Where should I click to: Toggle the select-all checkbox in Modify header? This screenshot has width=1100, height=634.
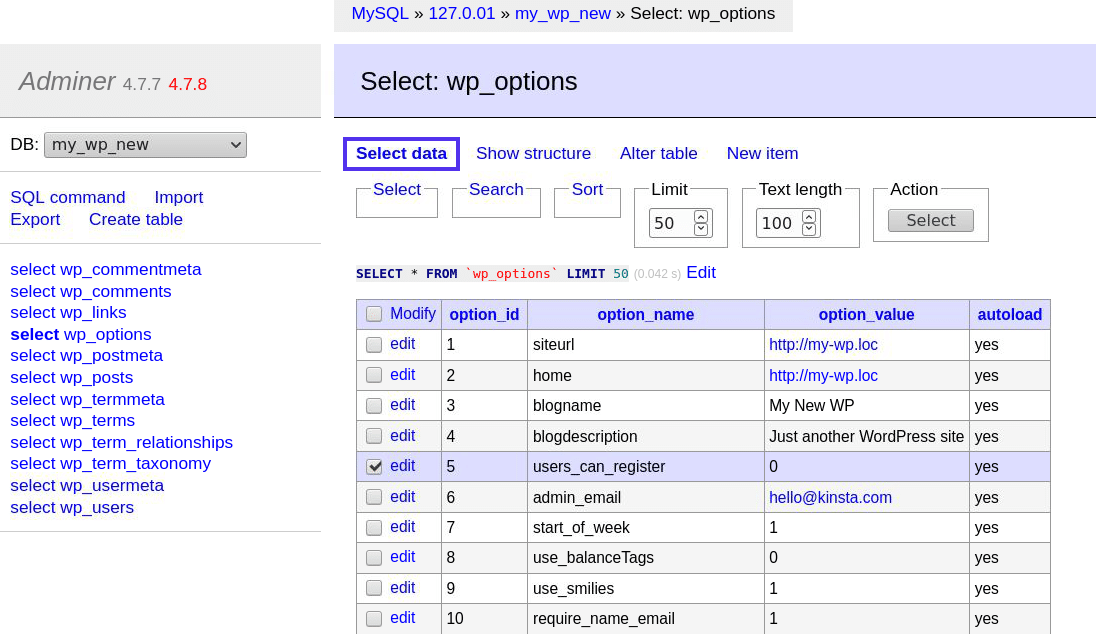tap(374, 314)
